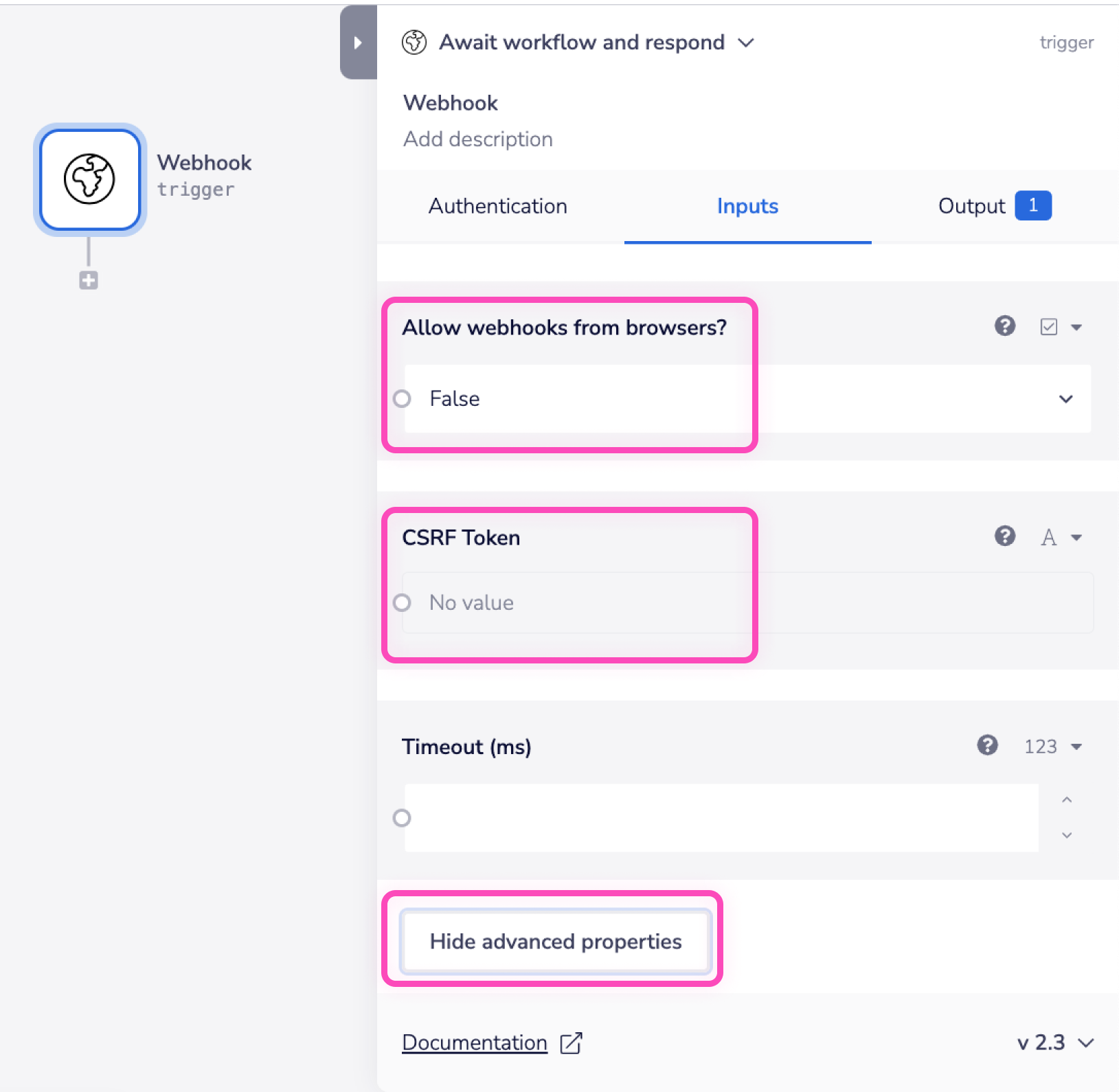Add a description to the Webhook step
The width and height of the screenshot is (1119, 1092).
click(477, 139)
